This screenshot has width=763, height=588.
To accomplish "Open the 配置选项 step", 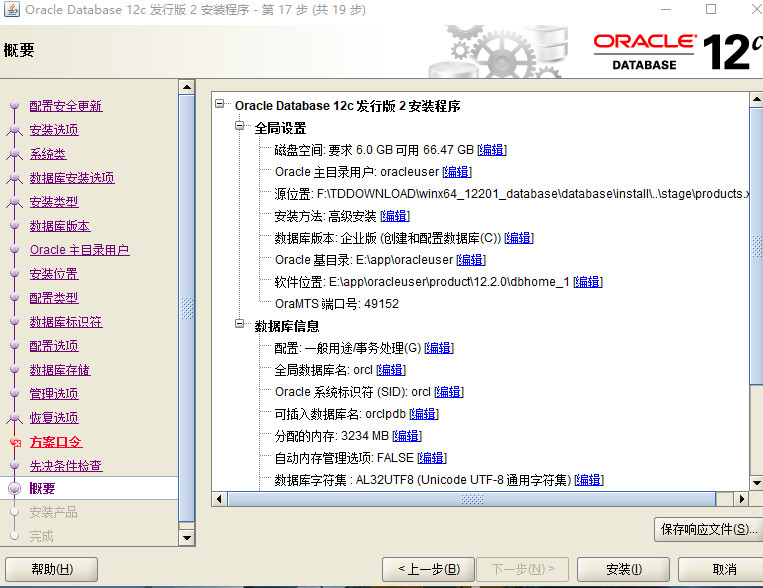I will [54, 346].
